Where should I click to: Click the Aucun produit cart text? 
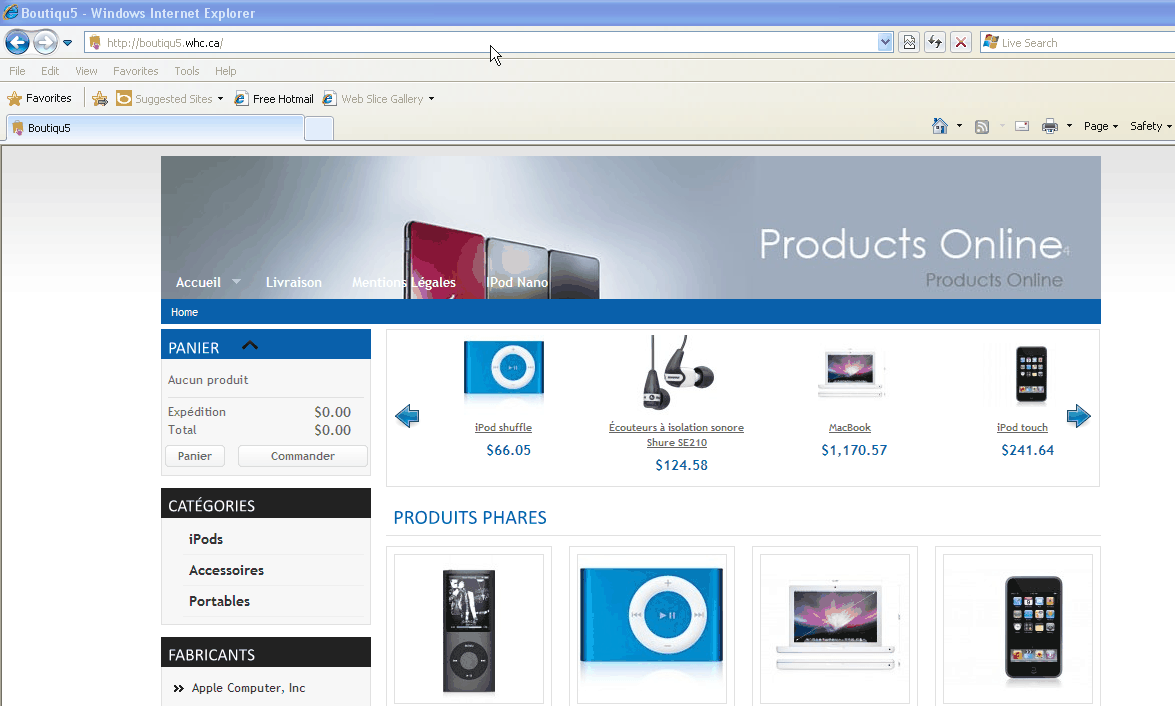click(208, 380)
